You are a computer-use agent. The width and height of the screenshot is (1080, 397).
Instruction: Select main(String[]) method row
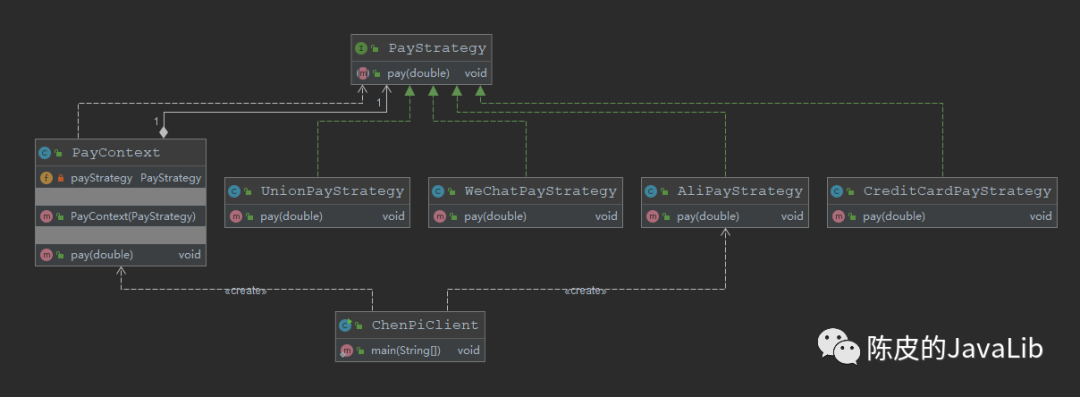pos(410,350)
